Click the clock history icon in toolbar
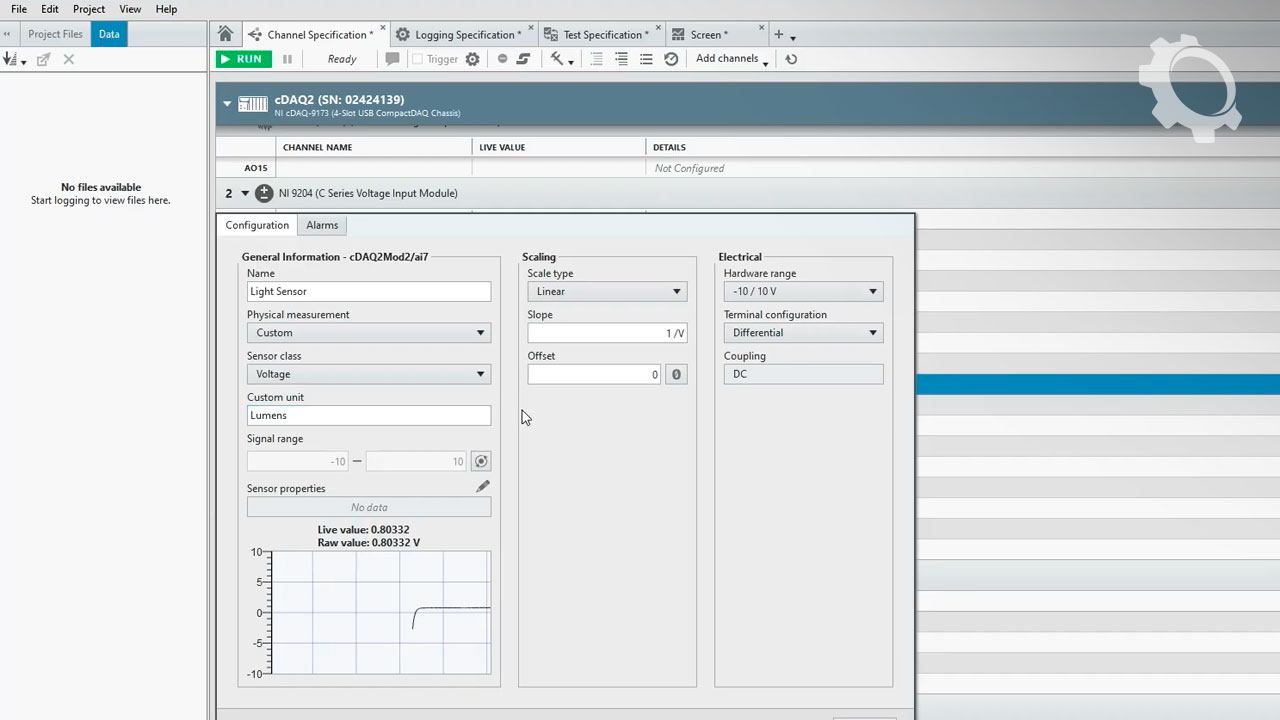Image resolution: width=1280 pixels, height=720 pixels. tap(671, 59)
